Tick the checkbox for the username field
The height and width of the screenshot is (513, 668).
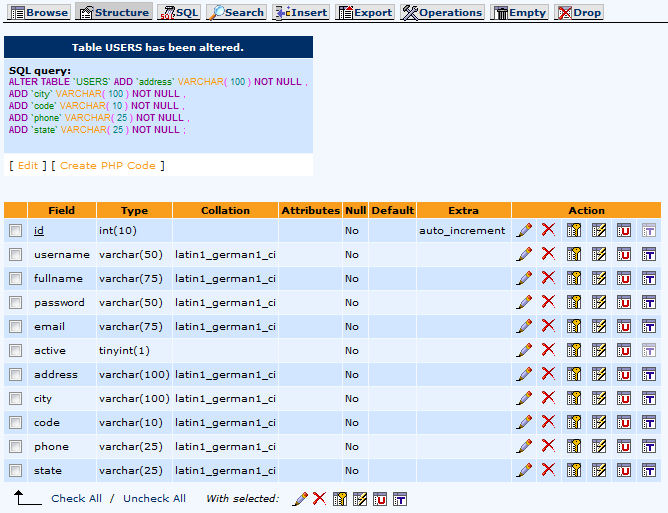point(15,255)
